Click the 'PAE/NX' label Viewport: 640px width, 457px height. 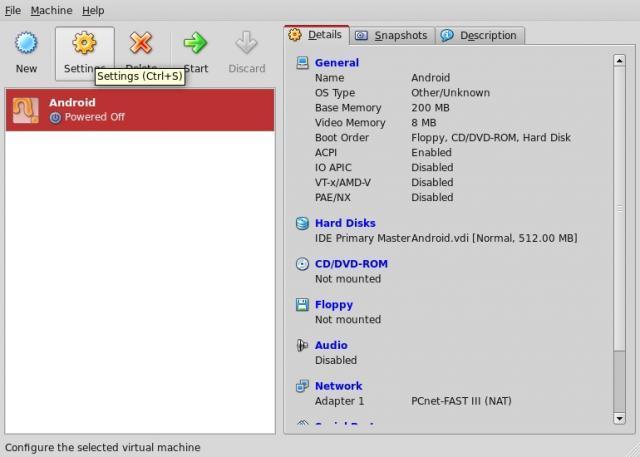(x=333, y=197)
